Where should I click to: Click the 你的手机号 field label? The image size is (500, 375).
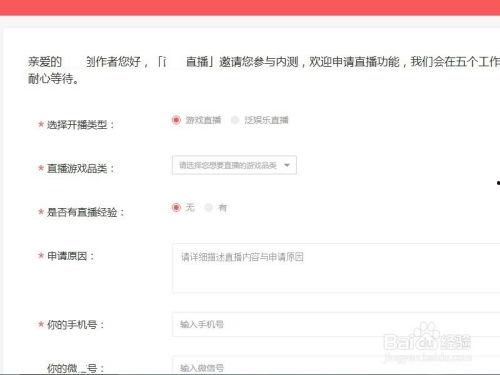point(75,324)
